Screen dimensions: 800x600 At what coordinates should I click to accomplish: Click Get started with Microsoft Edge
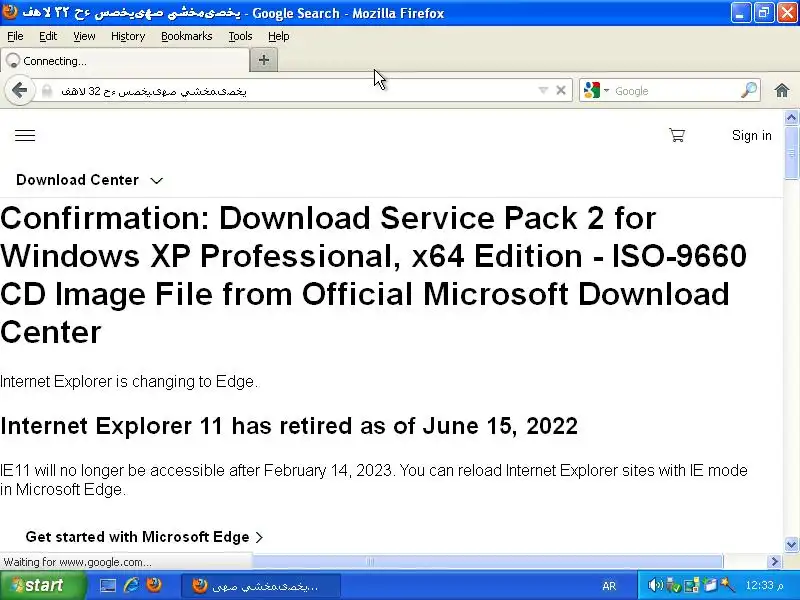click(144, 537)
